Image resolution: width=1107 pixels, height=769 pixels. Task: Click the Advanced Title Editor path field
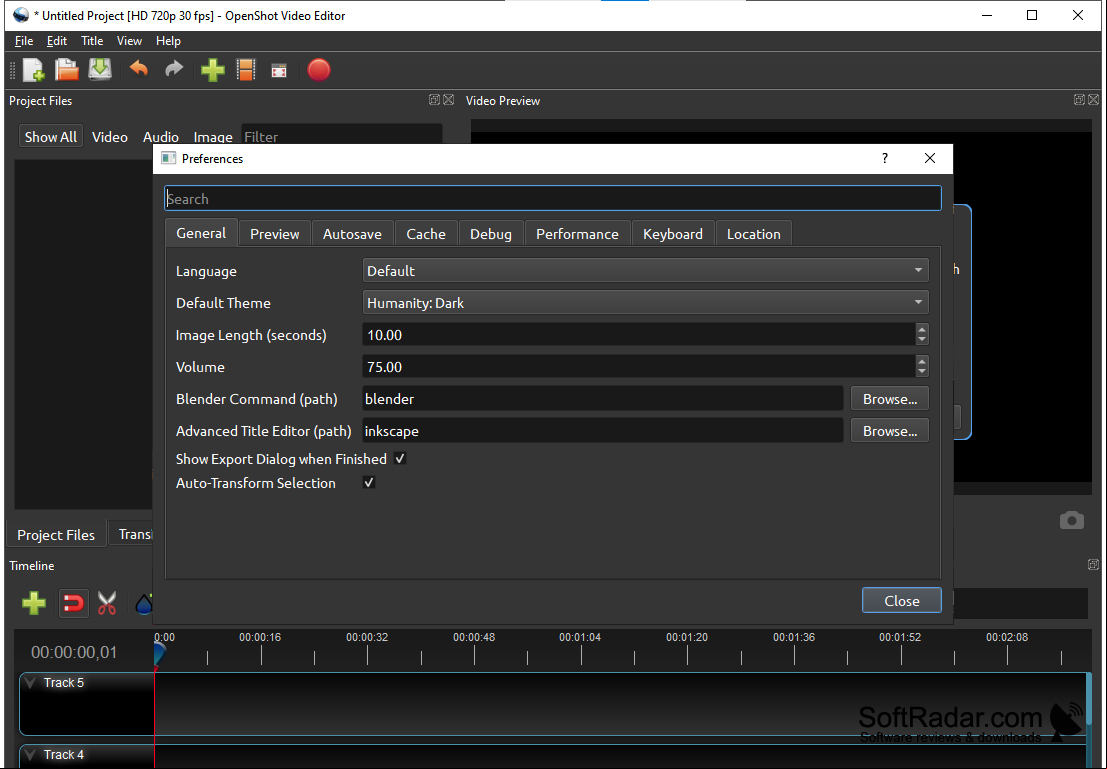(x=603, y=431)
